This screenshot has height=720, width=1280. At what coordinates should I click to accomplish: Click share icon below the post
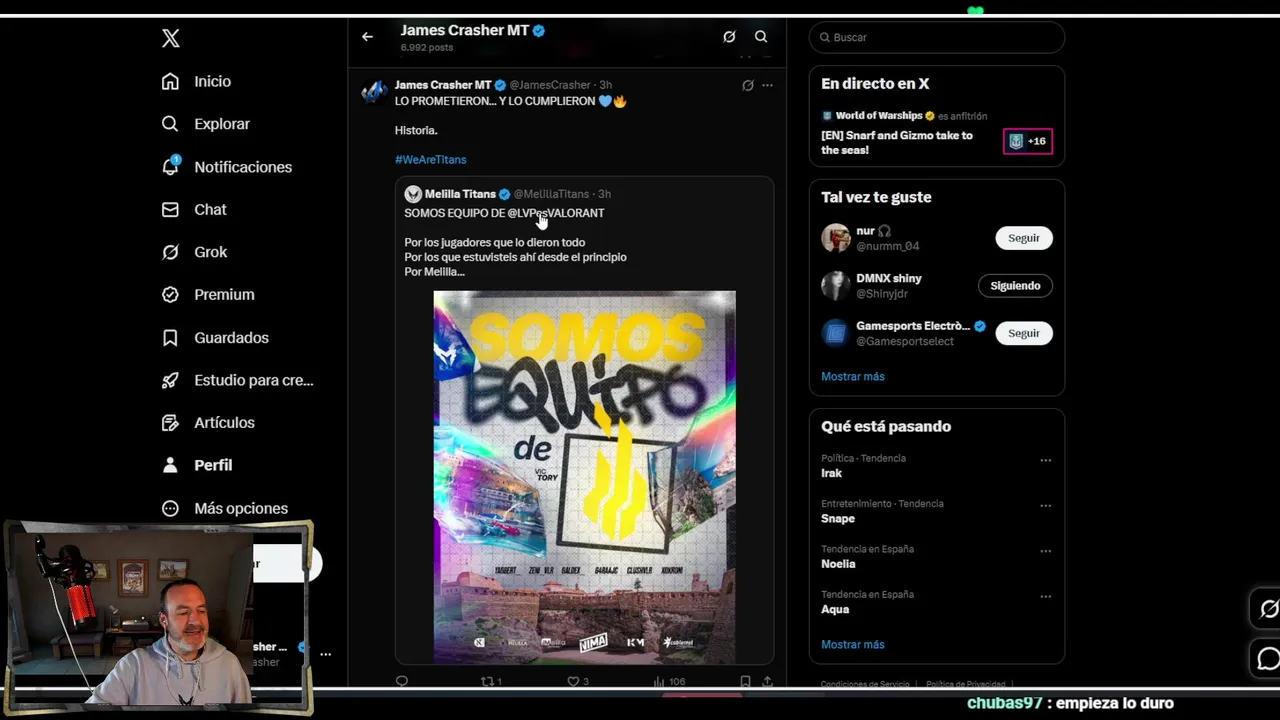point(767,681)
